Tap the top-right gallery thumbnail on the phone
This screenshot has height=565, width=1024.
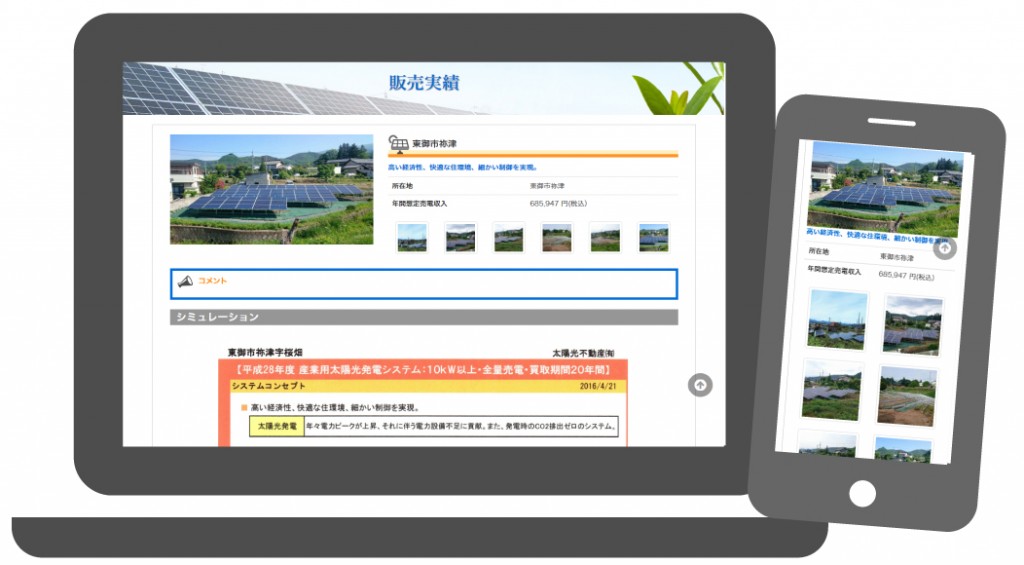[912, 324]
